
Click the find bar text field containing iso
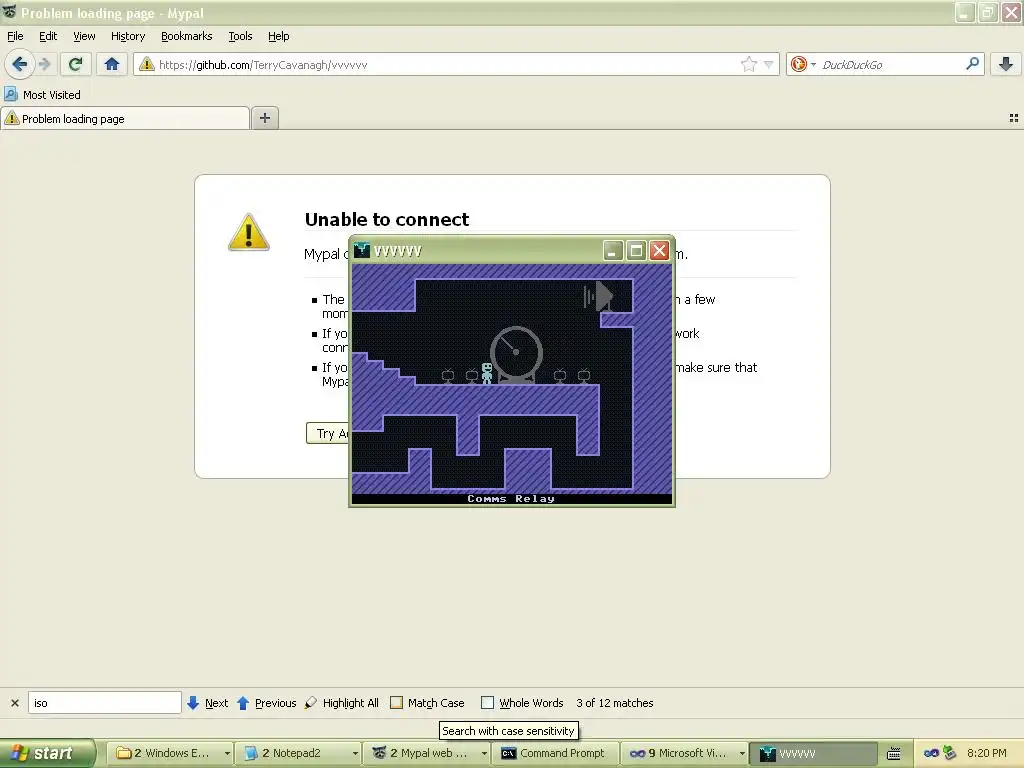point(104,703)
